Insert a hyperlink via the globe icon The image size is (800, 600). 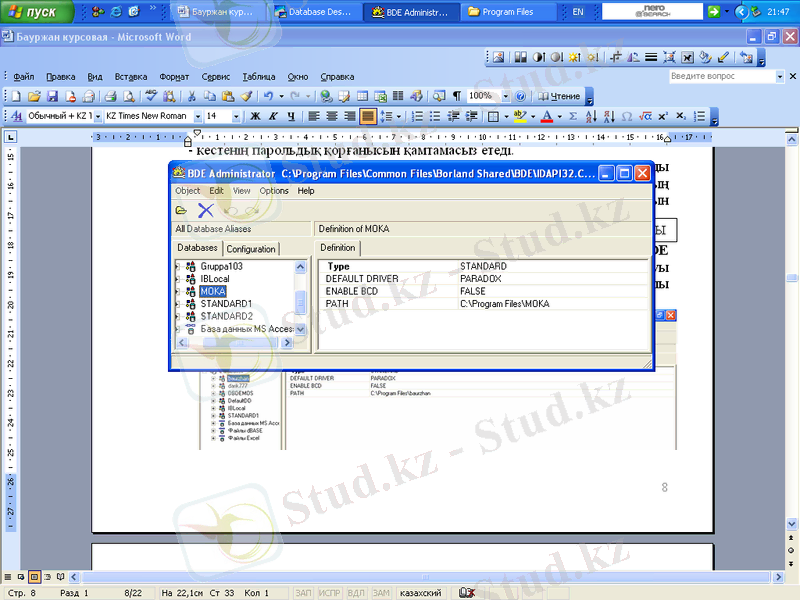point(326,96)
